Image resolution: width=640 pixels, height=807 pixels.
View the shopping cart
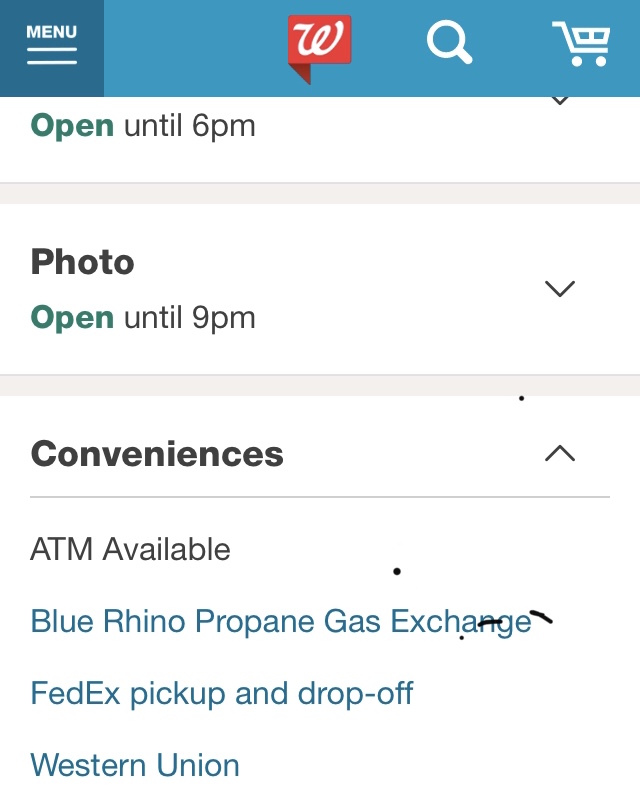582,44
